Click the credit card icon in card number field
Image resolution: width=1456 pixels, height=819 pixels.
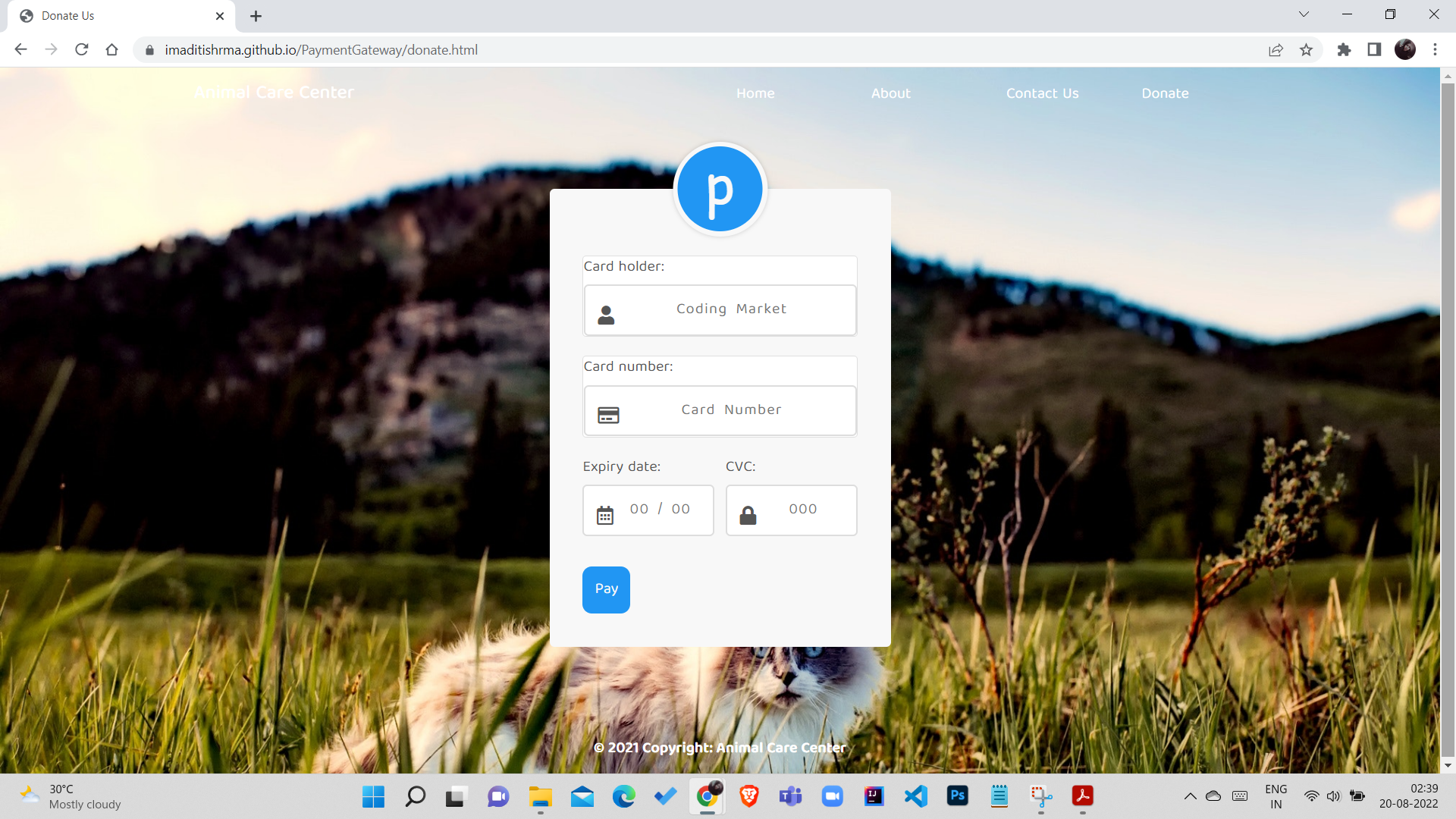(608, 416)
